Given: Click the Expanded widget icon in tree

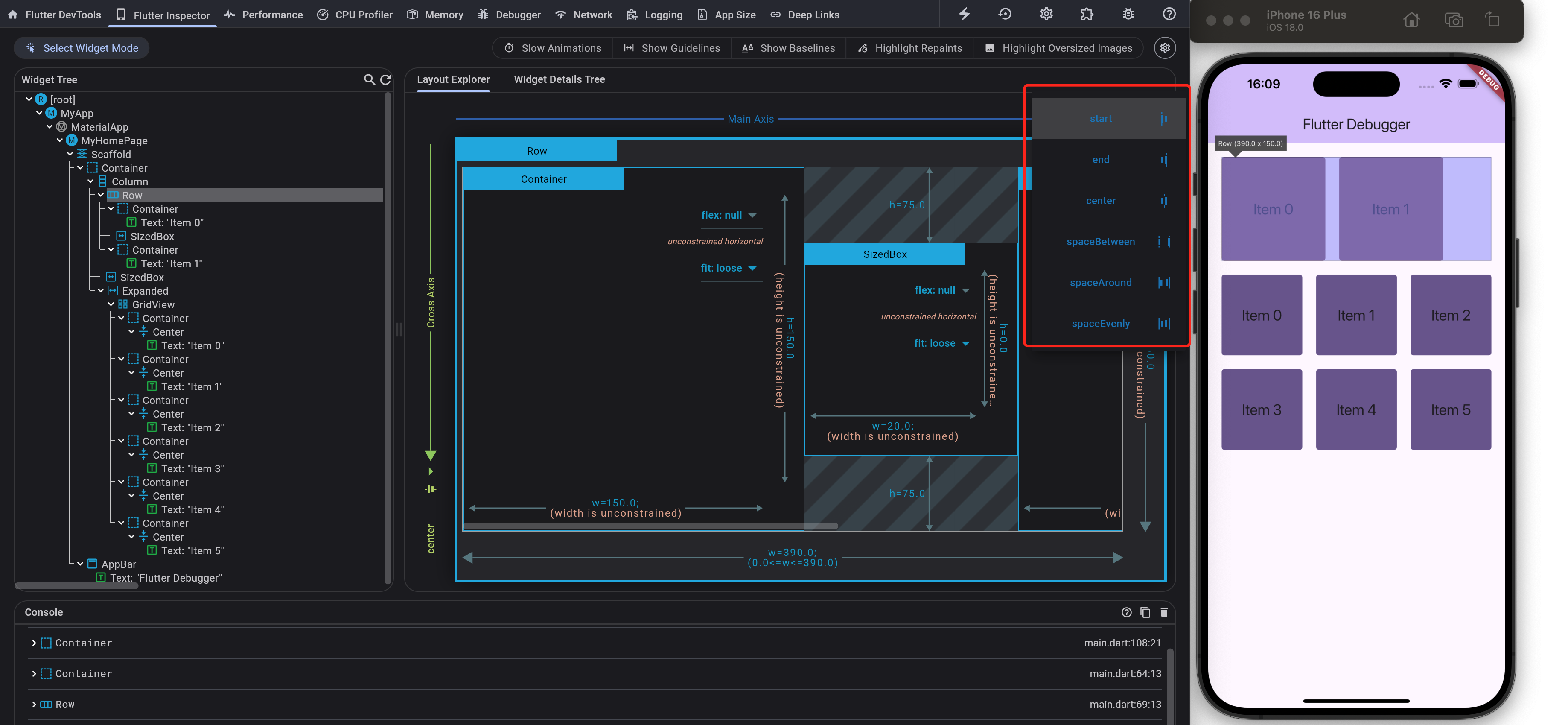Looking at the screenshot, I should [113, 291].
